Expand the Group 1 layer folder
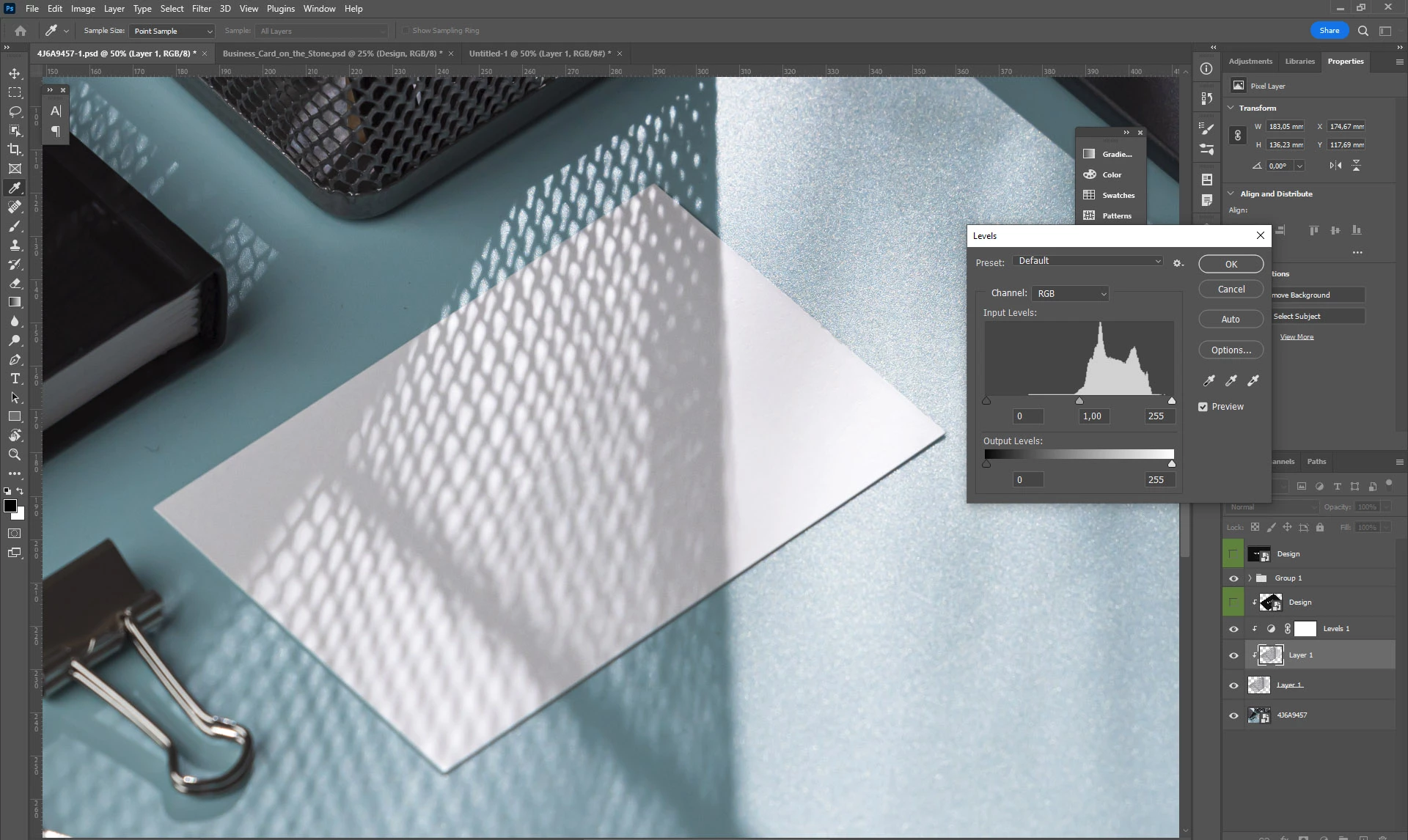This screenshot has height=840, width=1408. coord(1250,578)
